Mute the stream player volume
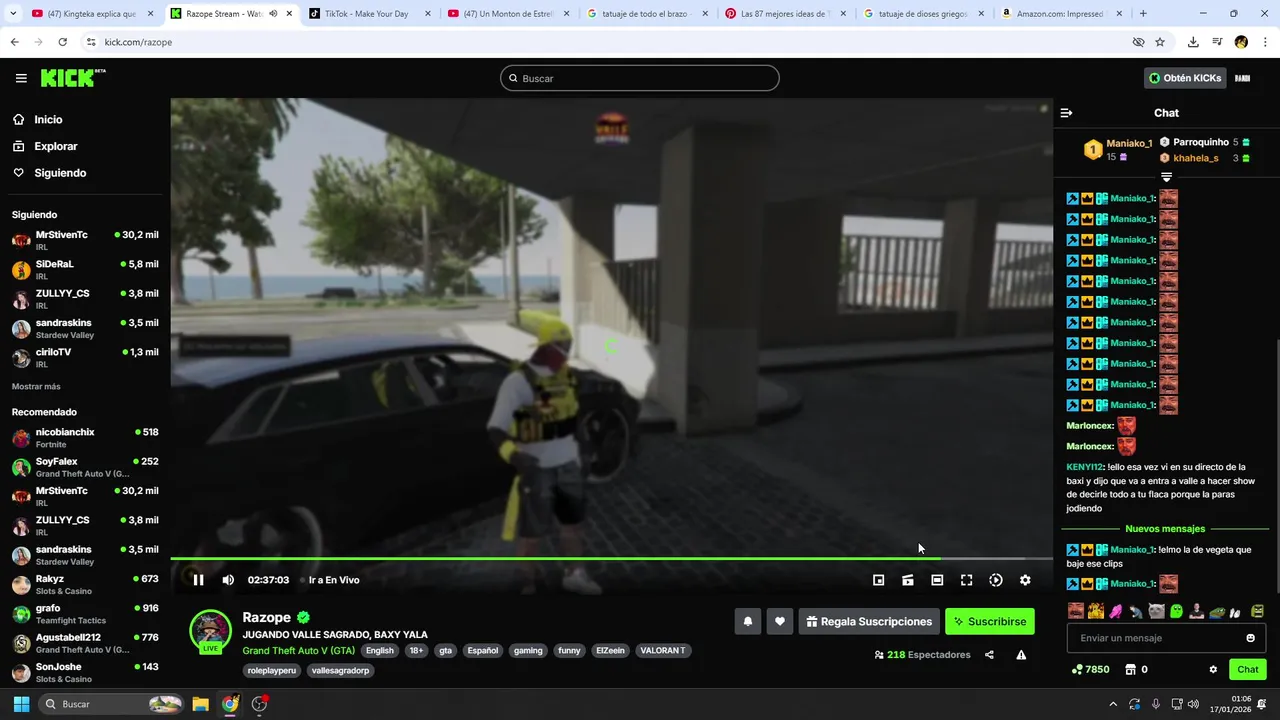Image resolution: width=1280 pixels, height=720 pixels. point(228,580)
